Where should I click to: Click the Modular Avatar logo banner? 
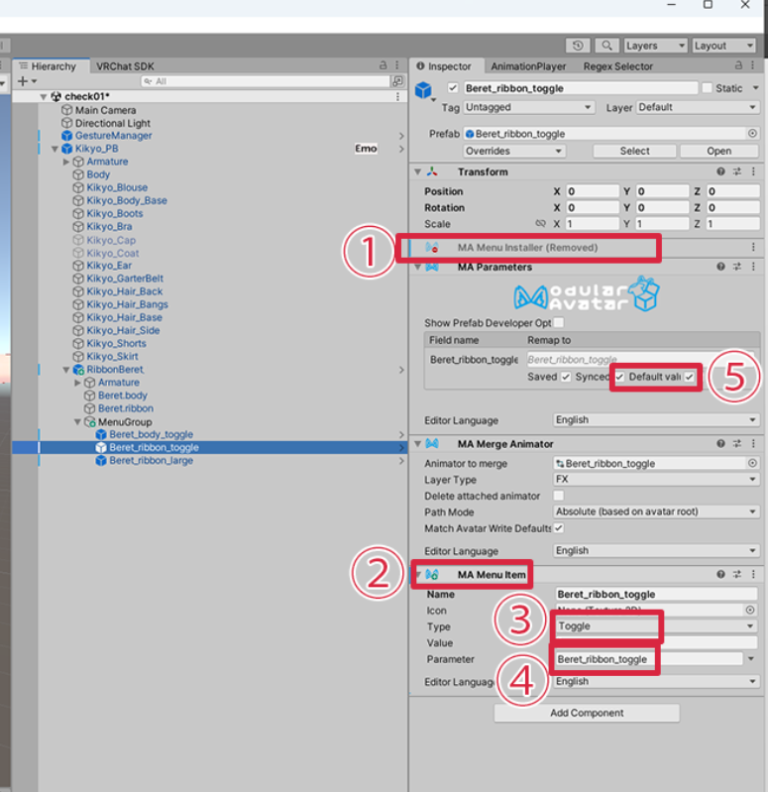click(587, 293)
